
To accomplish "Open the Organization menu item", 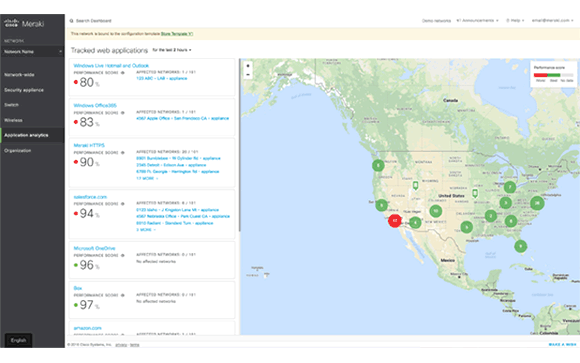I will tap(18, 151).
